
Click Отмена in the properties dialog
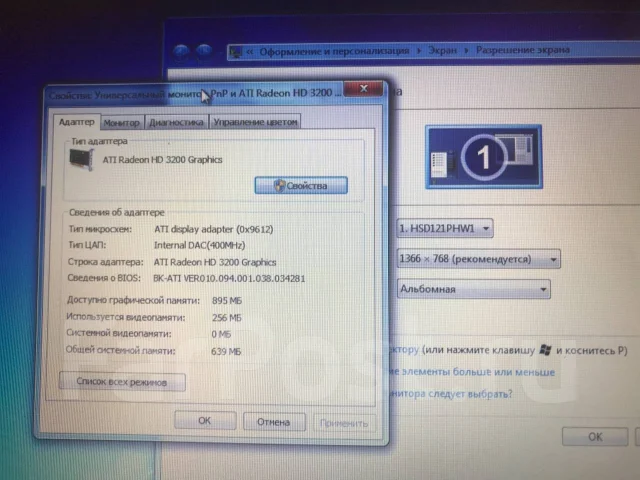tap(274, 422)
